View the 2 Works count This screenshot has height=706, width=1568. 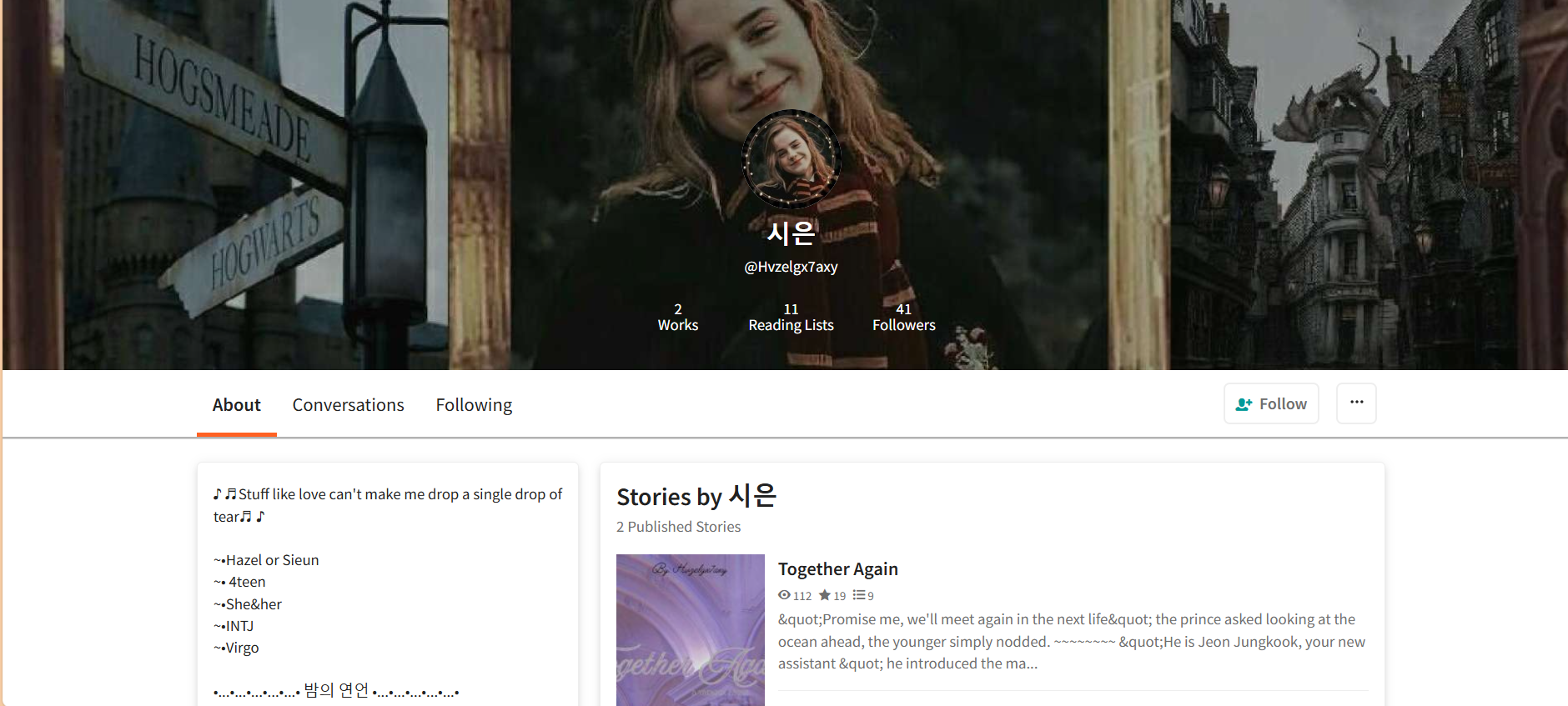pos(677,318)
